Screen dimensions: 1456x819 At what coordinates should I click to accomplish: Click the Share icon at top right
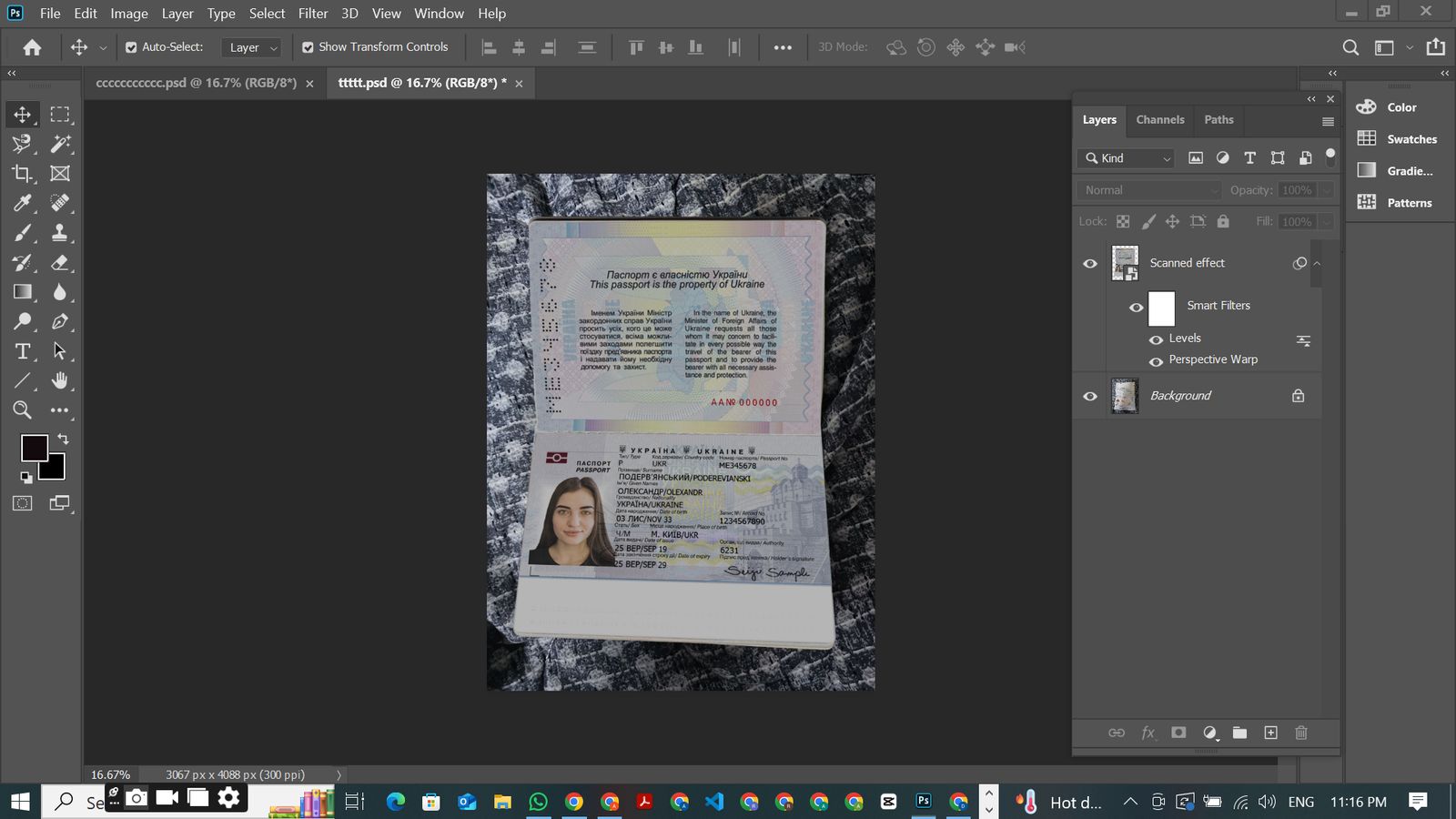[1436, 46]
